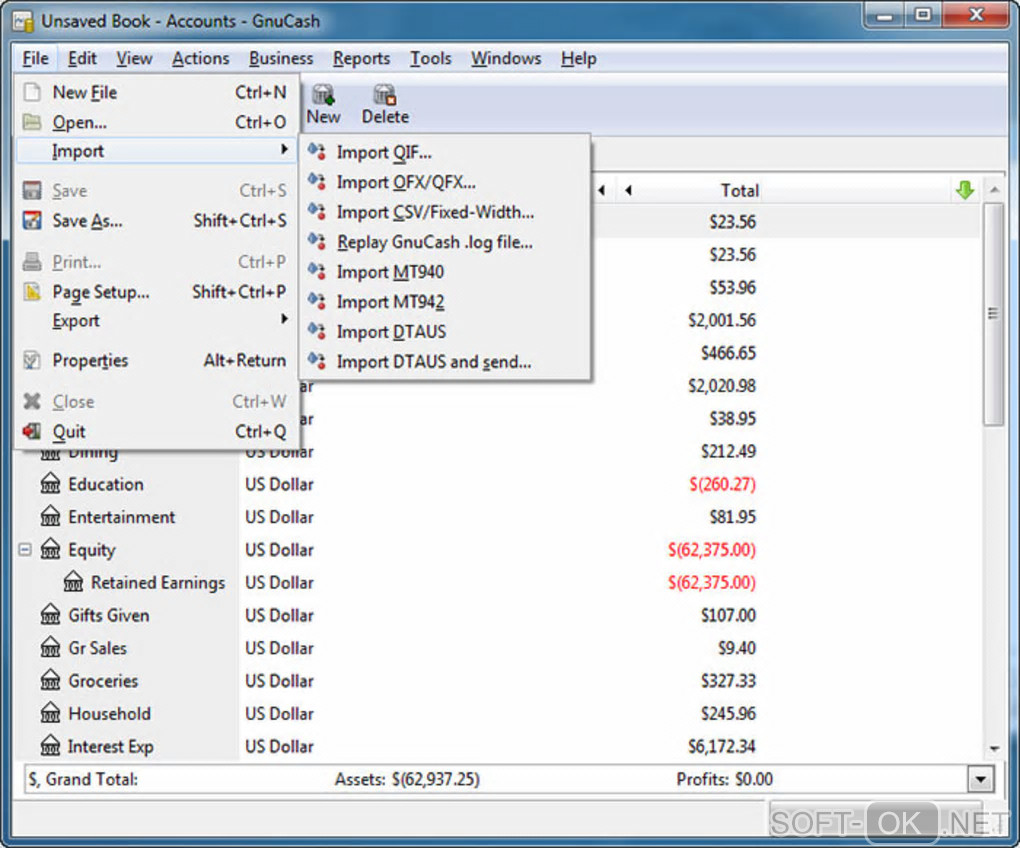Expand the Export submenu arrow
1020x848 pixels.
[x=284, y=319]
